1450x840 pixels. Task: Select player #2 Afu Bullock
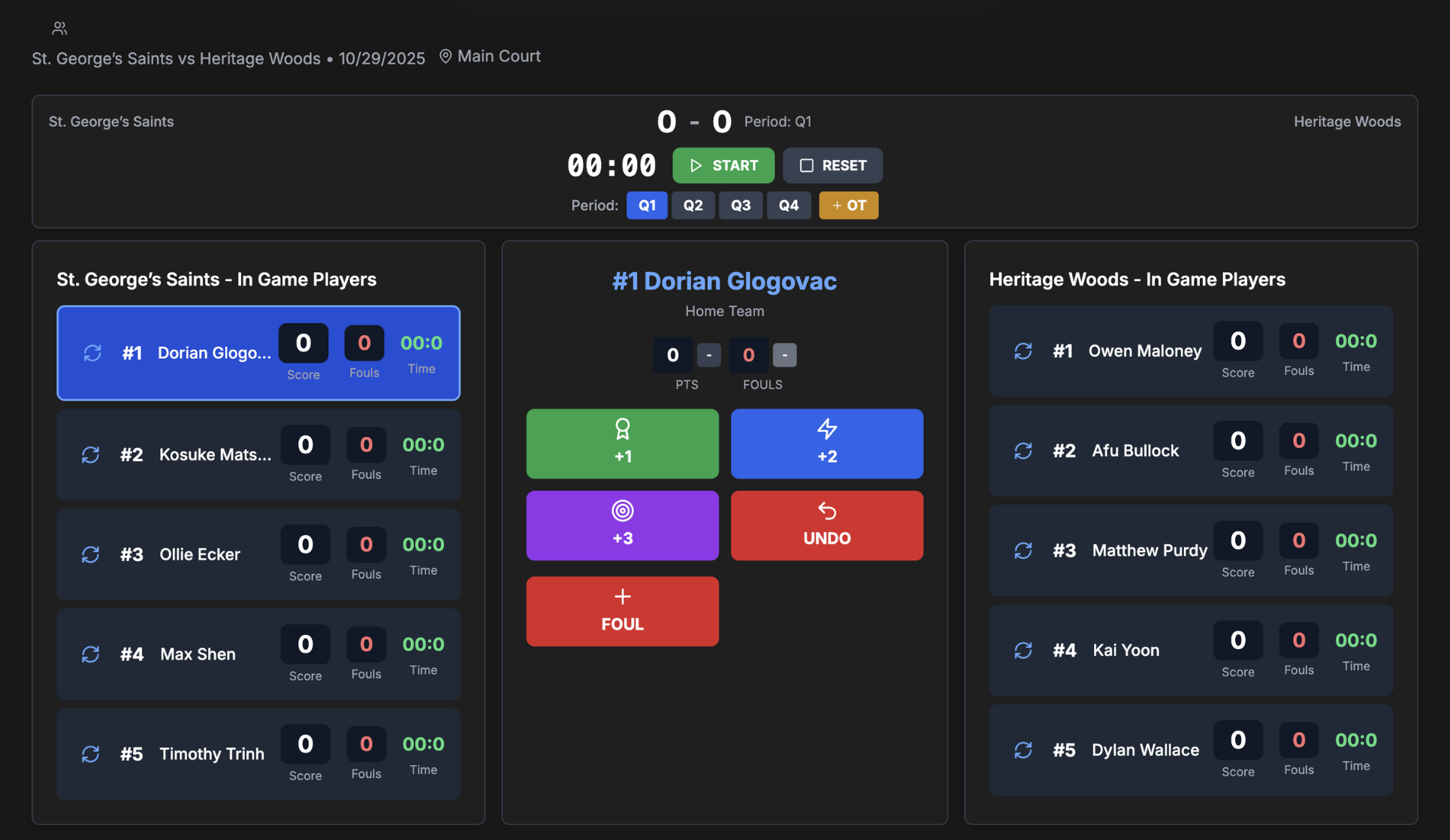[x=1191, y=451]
